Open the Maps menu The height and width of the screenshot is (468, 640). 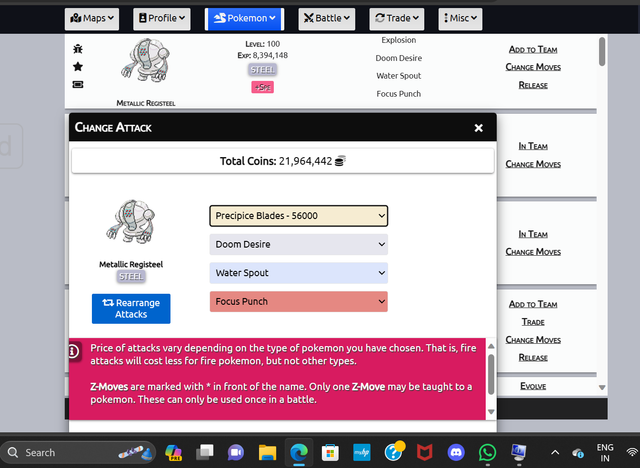(x=92, y=19)
